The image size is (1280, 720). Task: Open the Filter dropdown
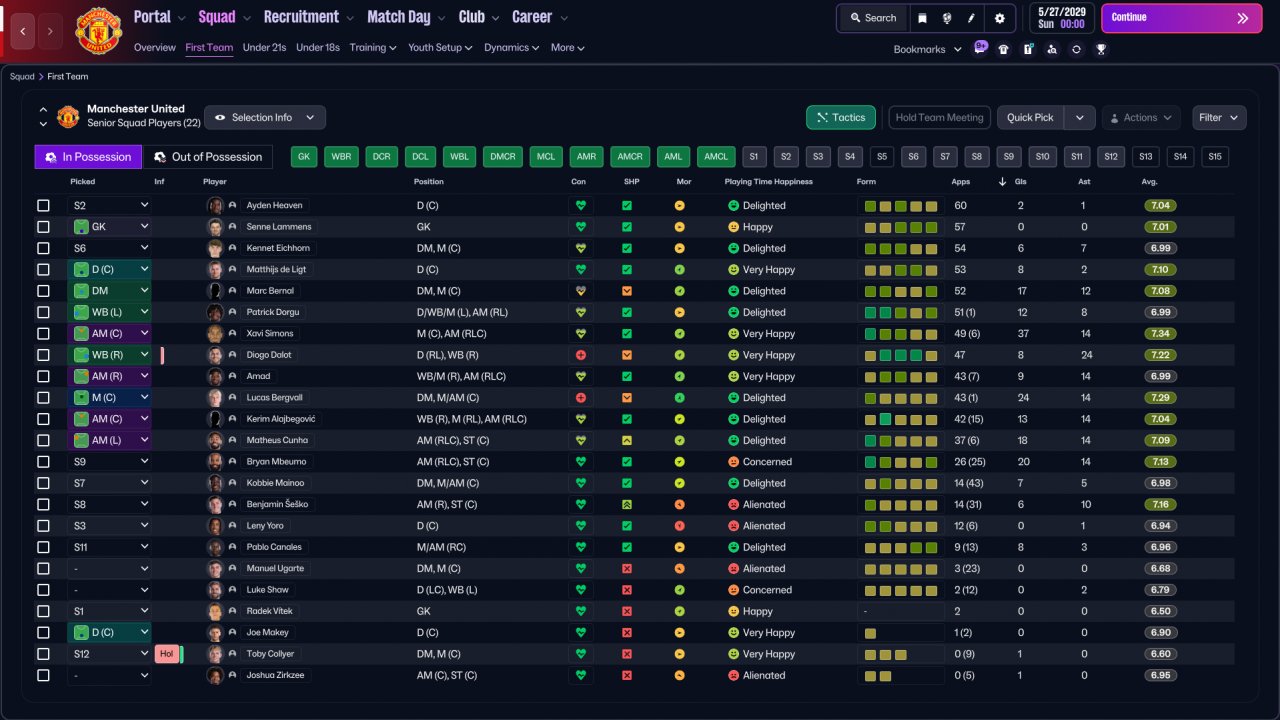point(1219,118)
